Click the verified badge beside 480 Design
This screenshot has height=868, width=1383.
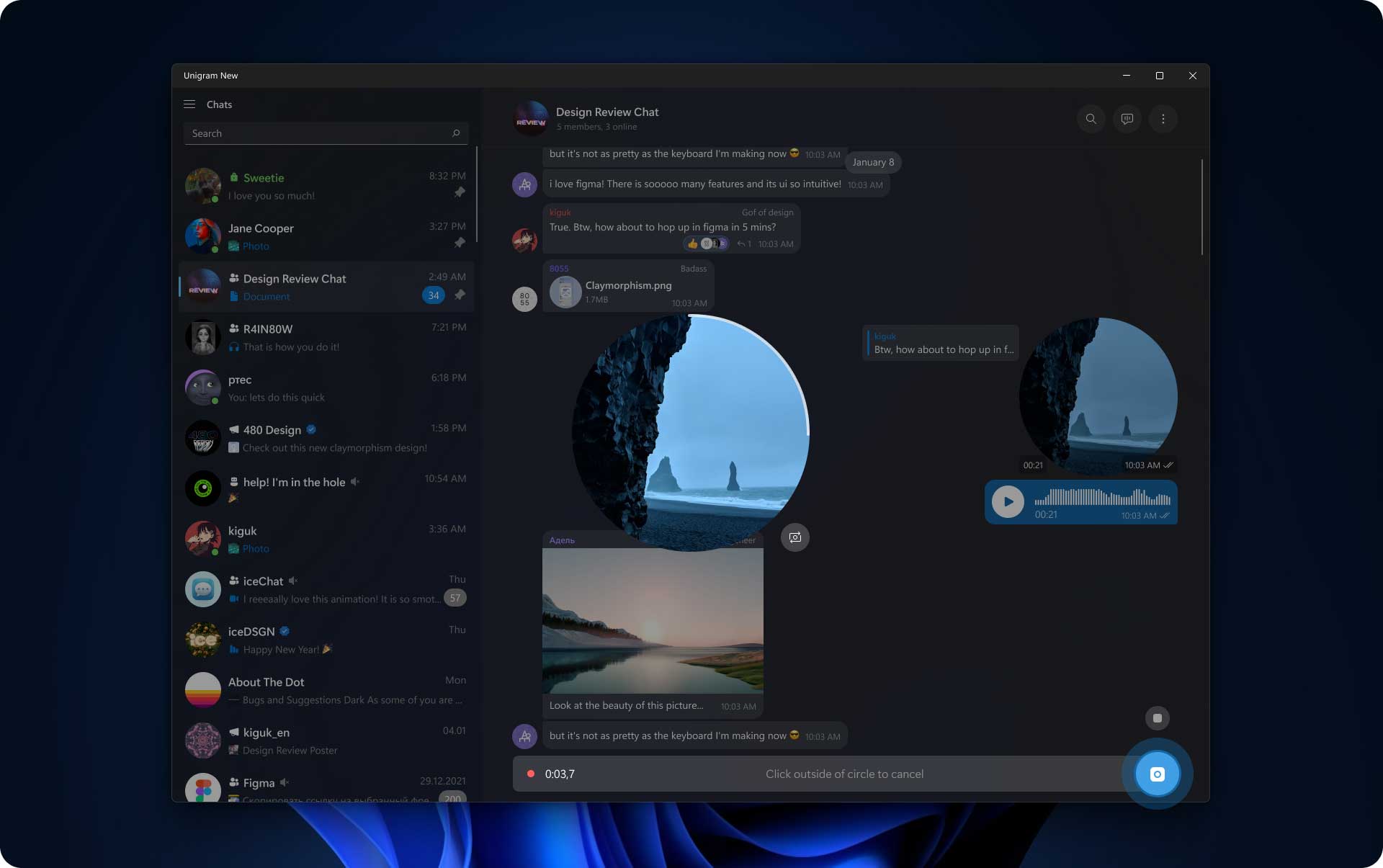point(311,429)
